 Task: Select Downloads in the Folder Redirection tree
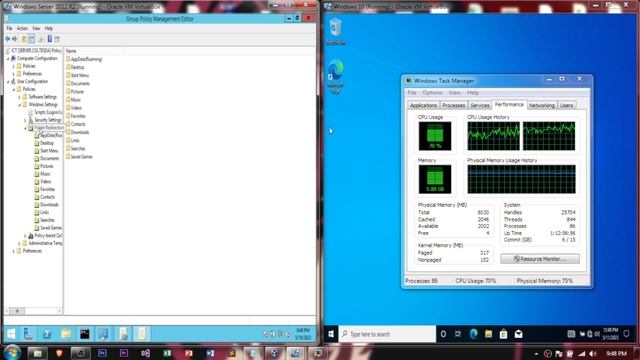49,204
